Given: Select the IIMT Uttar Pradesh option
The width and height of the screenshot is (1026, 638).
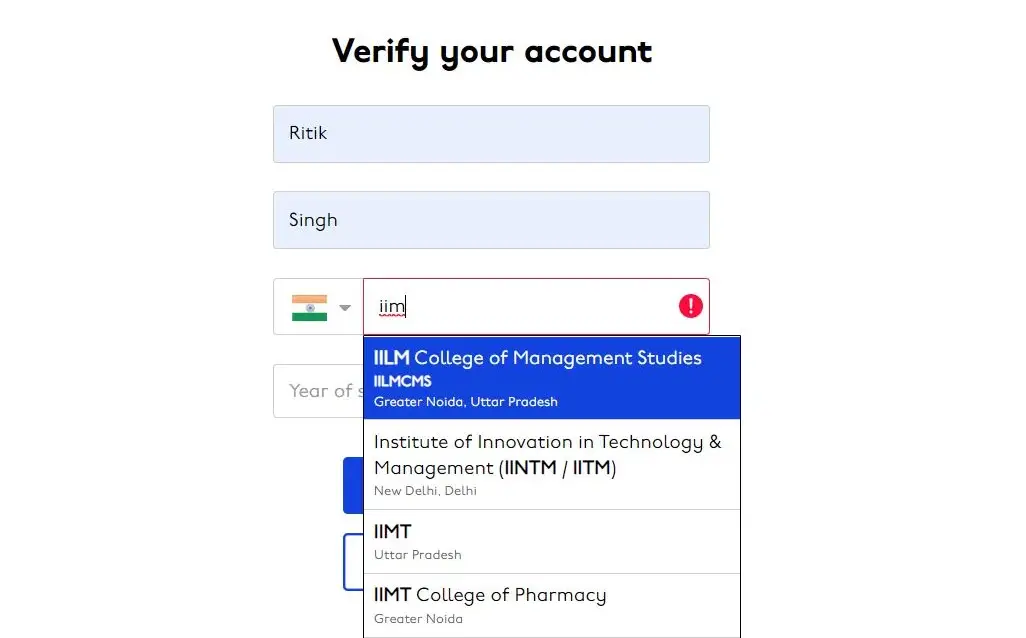Looking at the screenshot, I should (x=552, y=542).
